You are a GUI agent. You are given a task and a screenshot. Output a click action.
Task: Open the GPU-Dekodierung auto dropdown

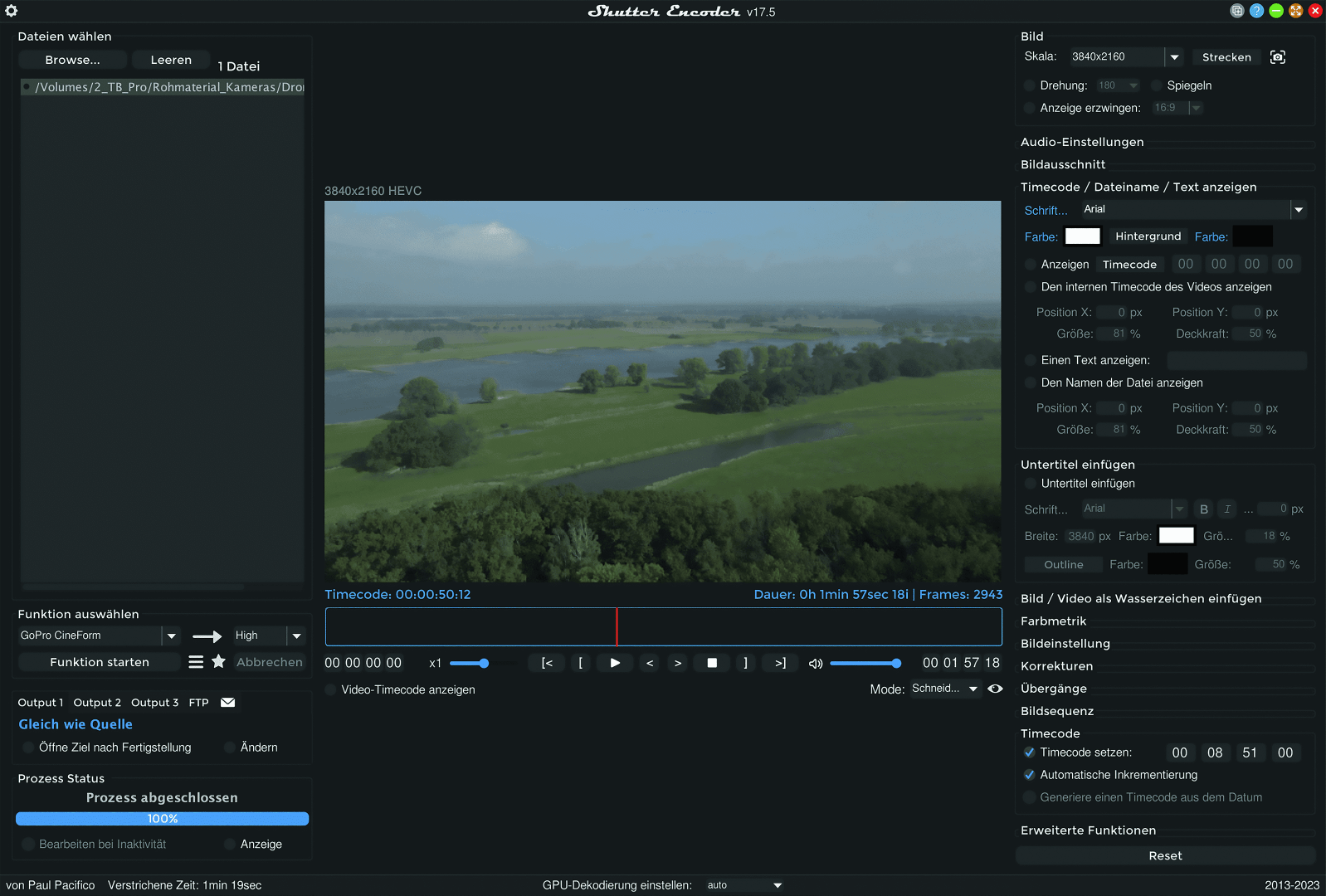pyautogui.click(x=744, y=885)
